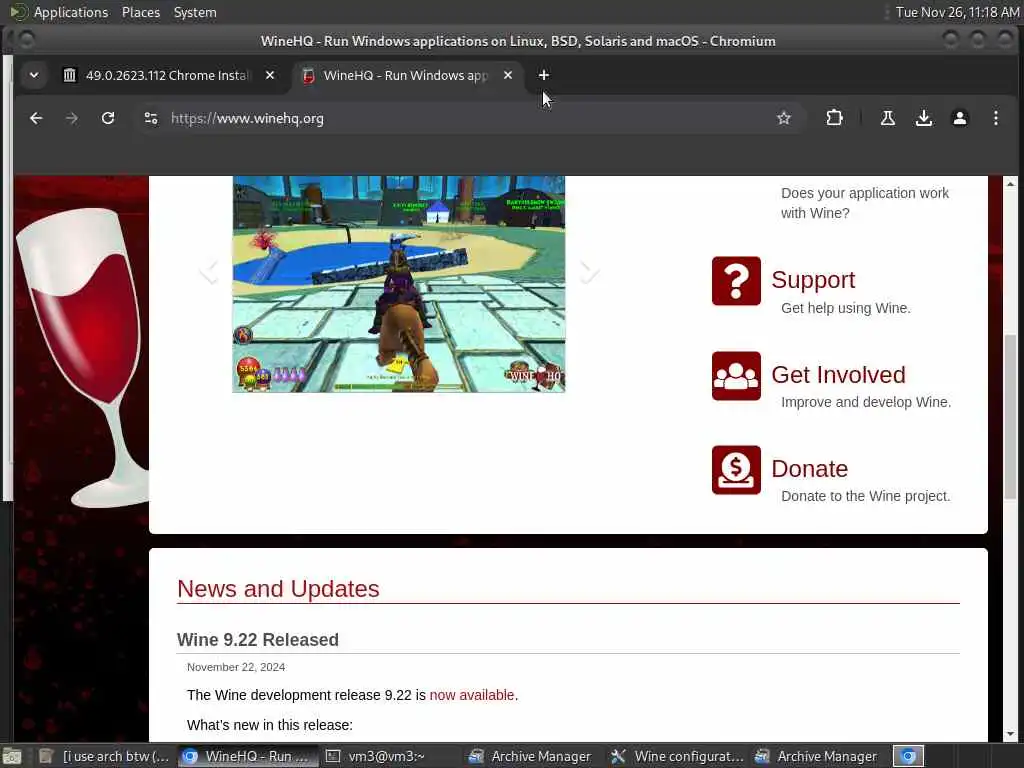This screenshot has width=1024, height=768.
Task: Click the forward navigation arrow
Action: tap(72, 118)
